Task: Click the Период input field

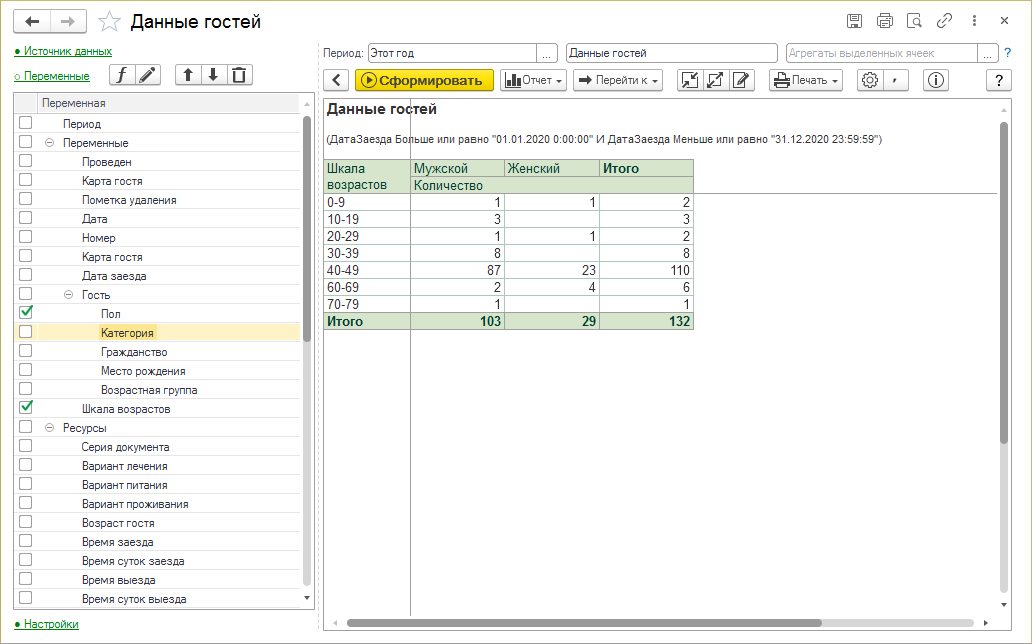Action: [452, 53]
